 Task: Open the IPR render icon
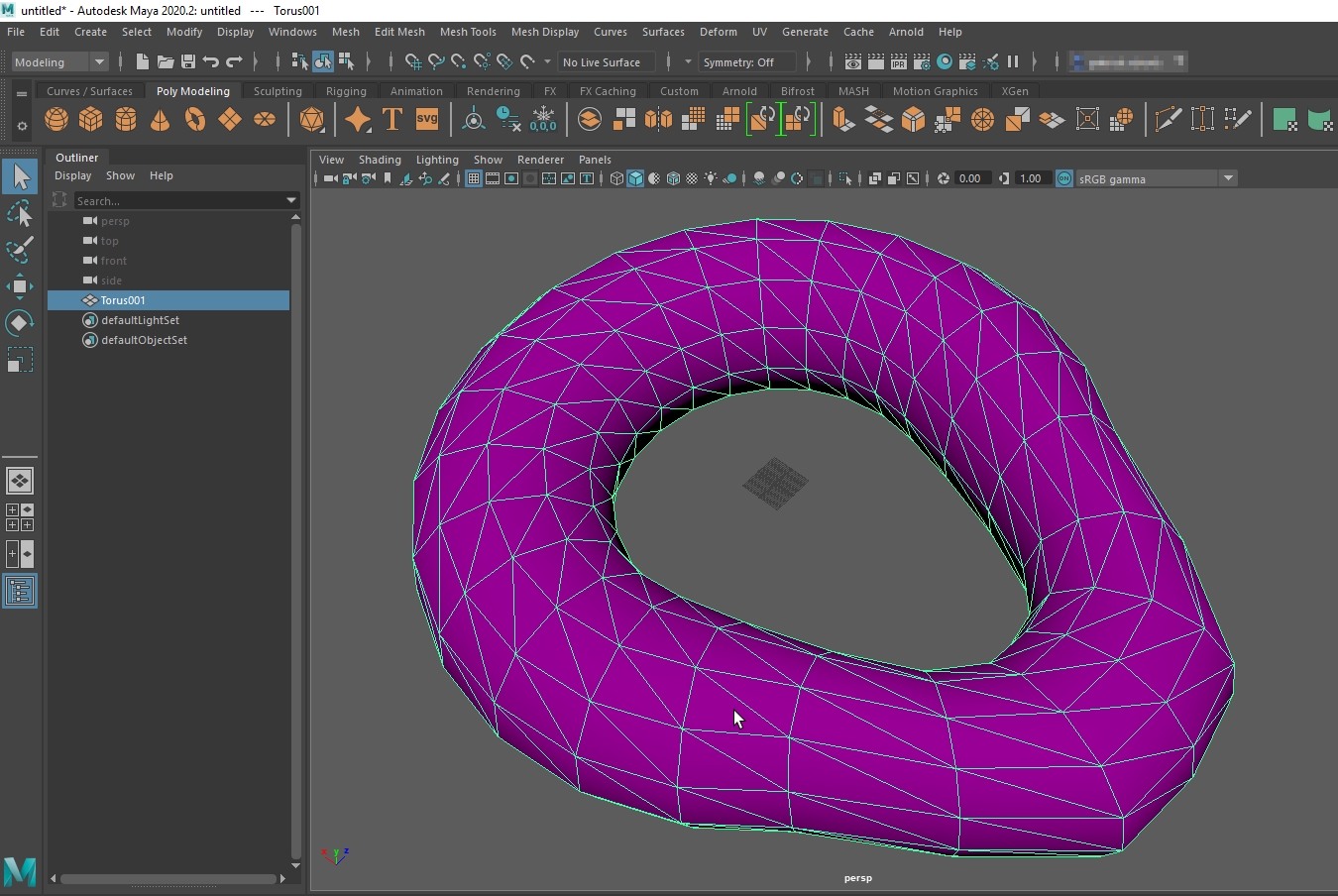(x=899, y=61)
